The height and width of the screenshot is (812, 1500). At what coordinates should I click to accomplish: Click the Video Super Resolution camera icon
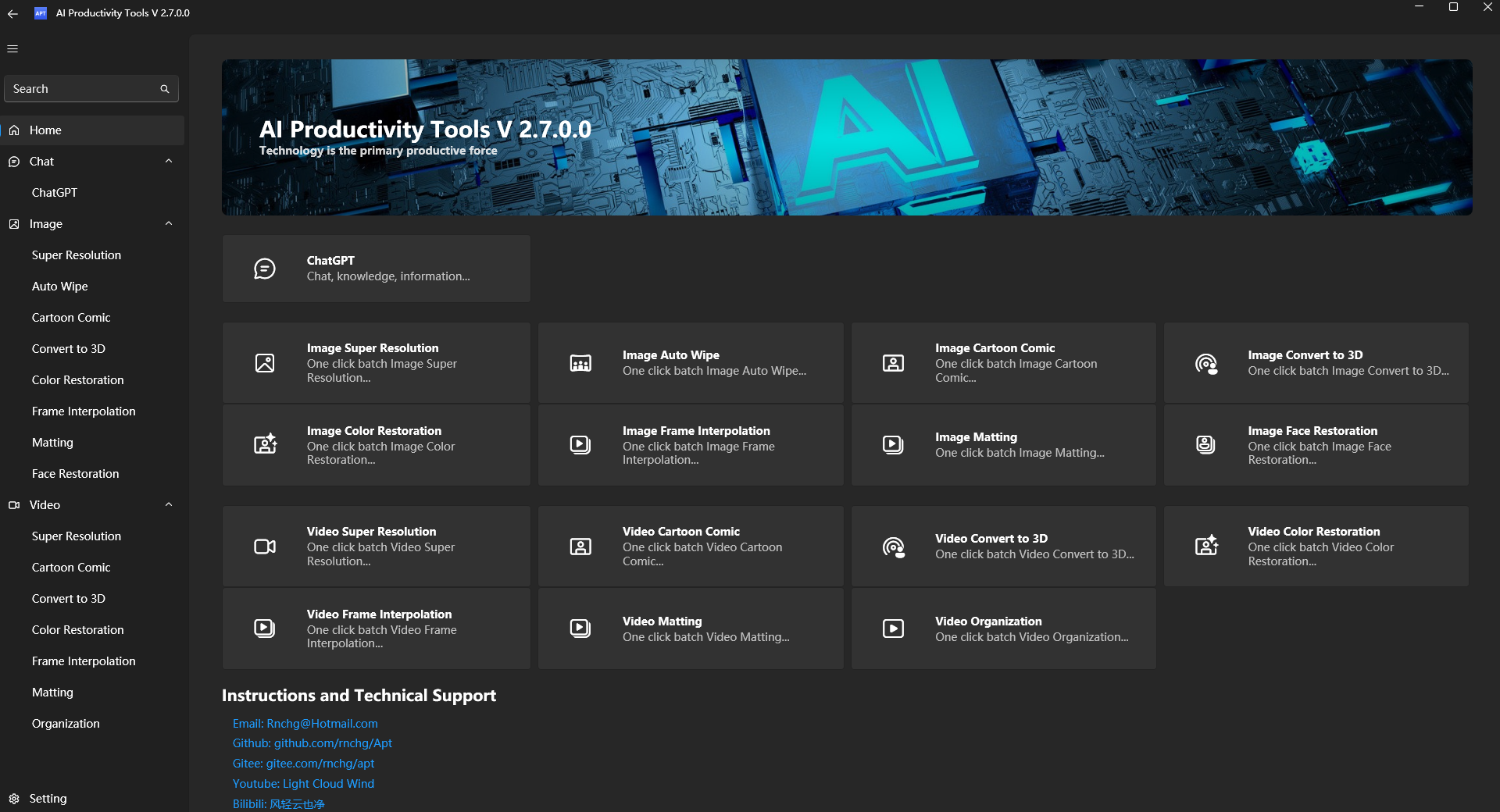coord(265,546)
